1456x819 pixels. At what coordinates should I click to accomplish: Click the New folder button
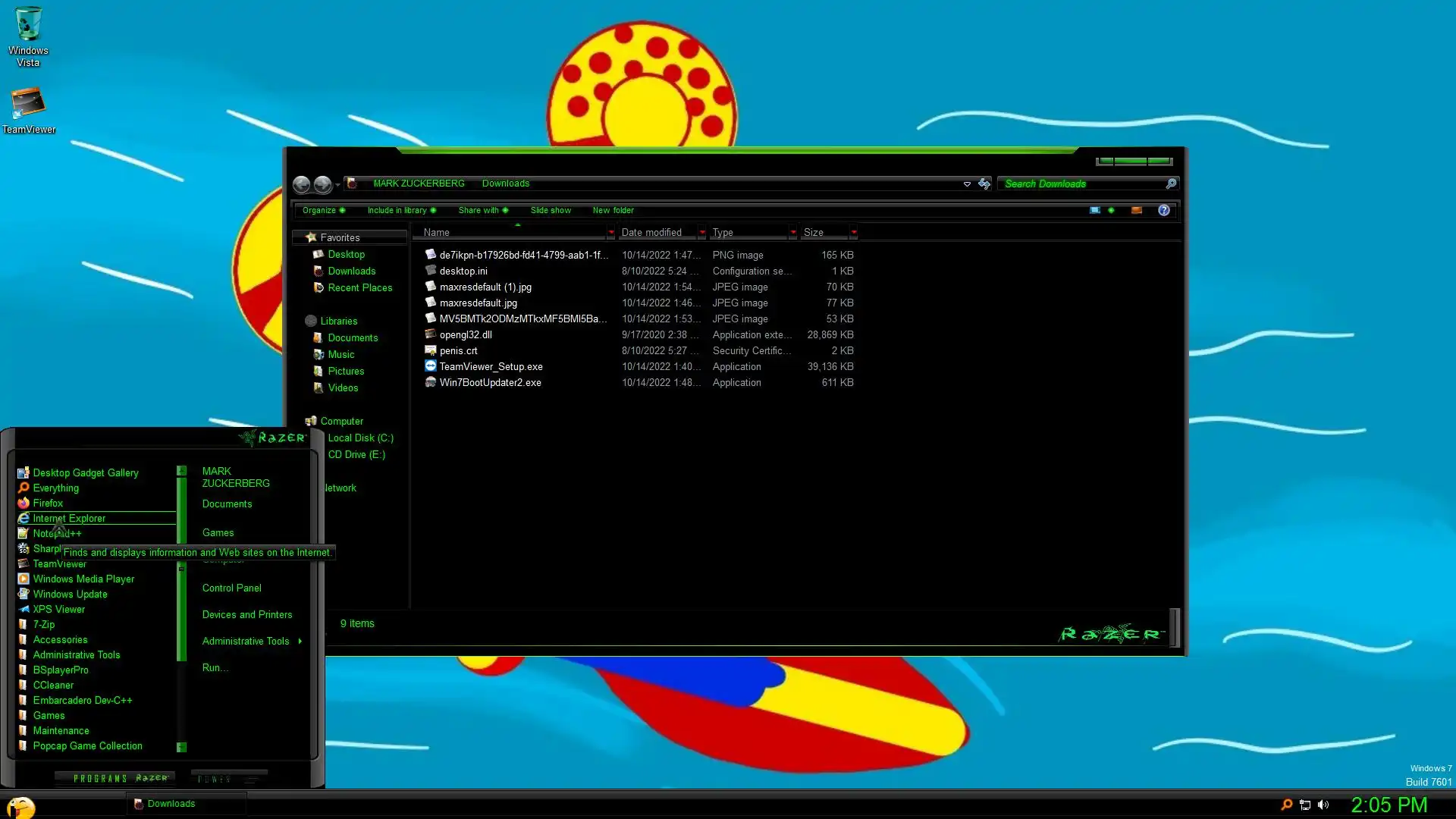point(613,210)
